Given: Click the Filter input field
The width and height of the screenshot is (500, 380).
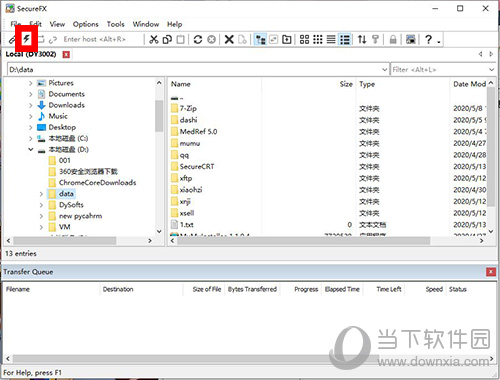Looking at the screenshot, I should point(439,70).
